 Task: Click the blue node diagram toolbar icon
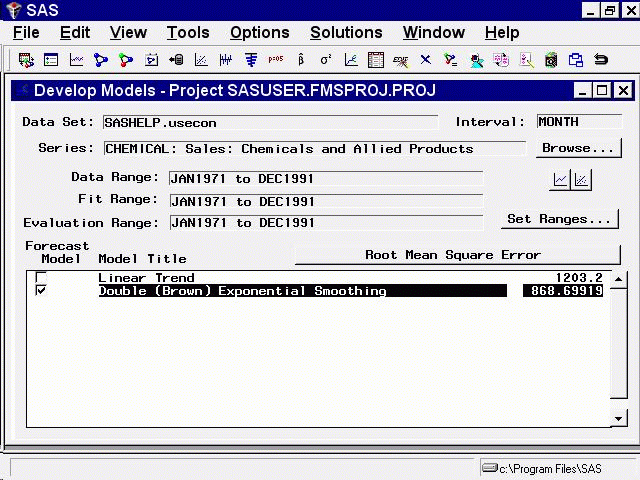(101, 61)
